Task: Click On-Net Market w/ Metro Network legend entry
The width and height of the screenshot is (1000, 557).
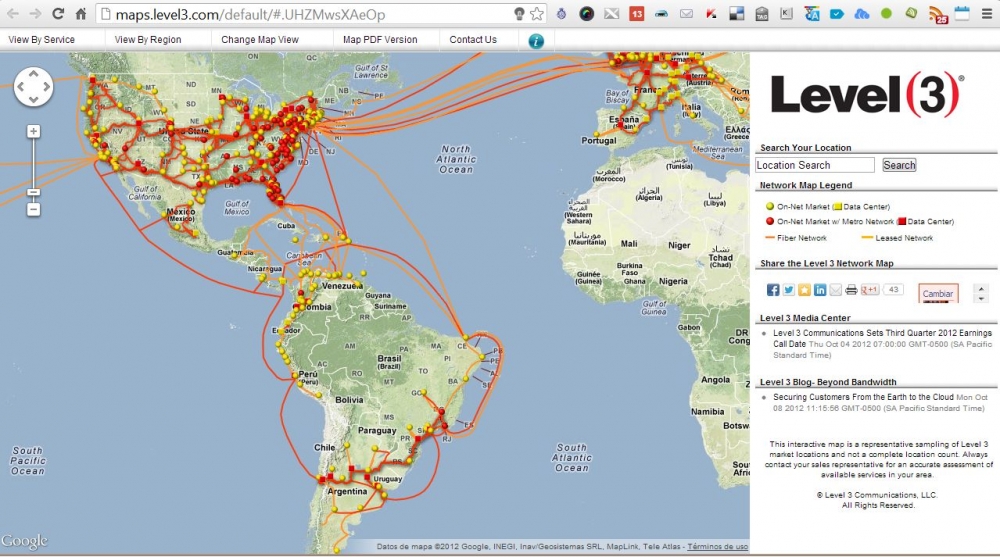Action: (x=860, y=221)
